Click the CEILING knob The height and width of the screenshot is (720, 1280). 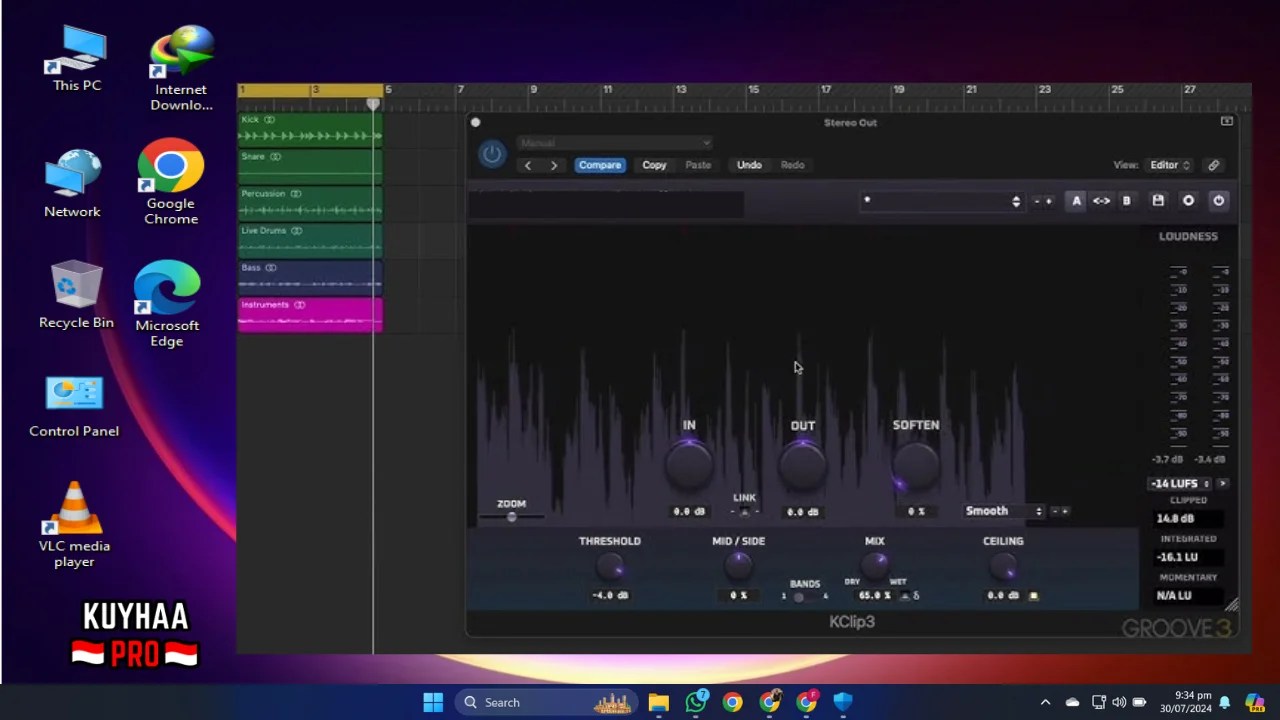(1003, 568)
